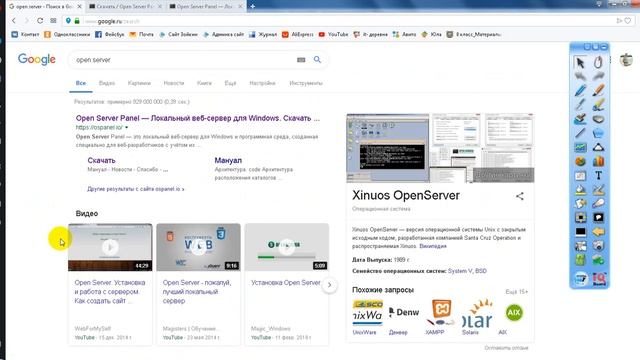The image size is (640, 360).
Task: Reload the page with refresh icon
Action: [x=40, y=20]
